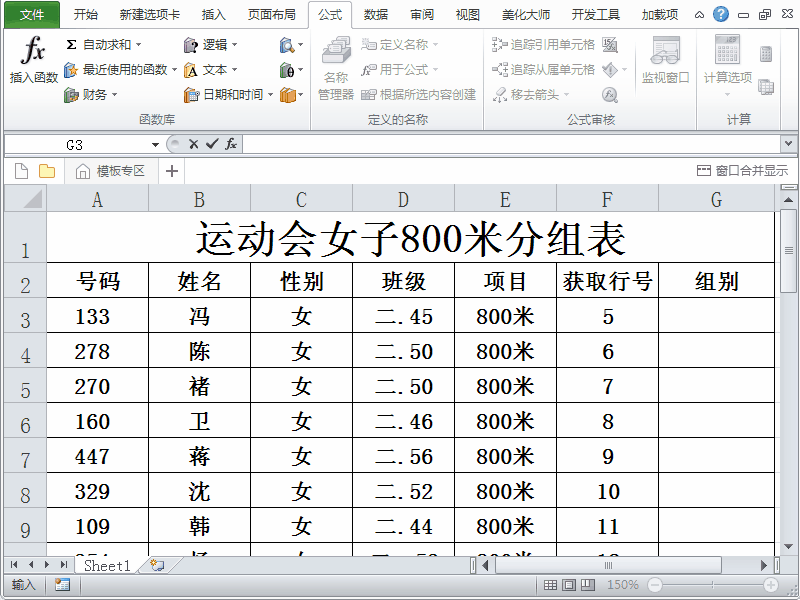The image size is (800, 600).
Task: Open the Logical (逻辑) functions
Action: pyautogui.click(x=206, y=45)
